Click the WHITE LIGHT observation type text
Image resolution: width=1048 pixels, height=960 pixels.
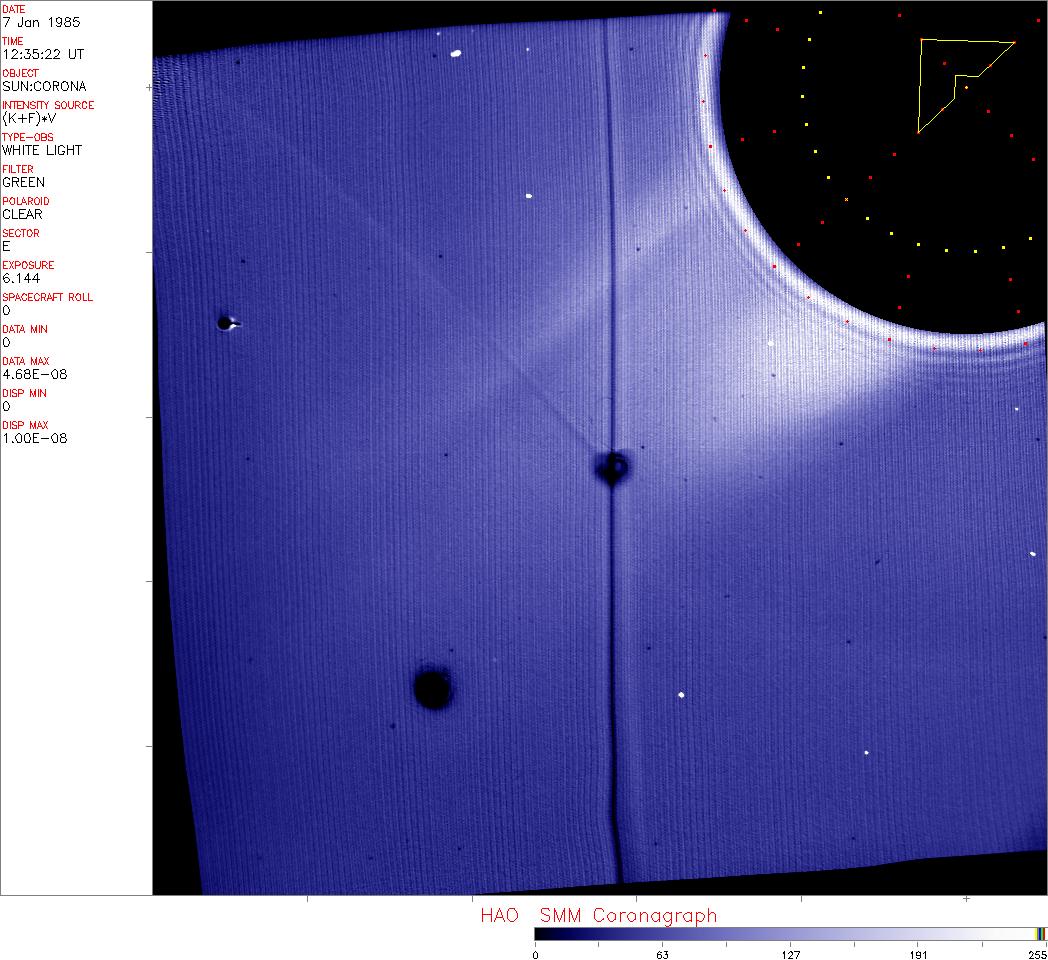(x=42, y=150)
